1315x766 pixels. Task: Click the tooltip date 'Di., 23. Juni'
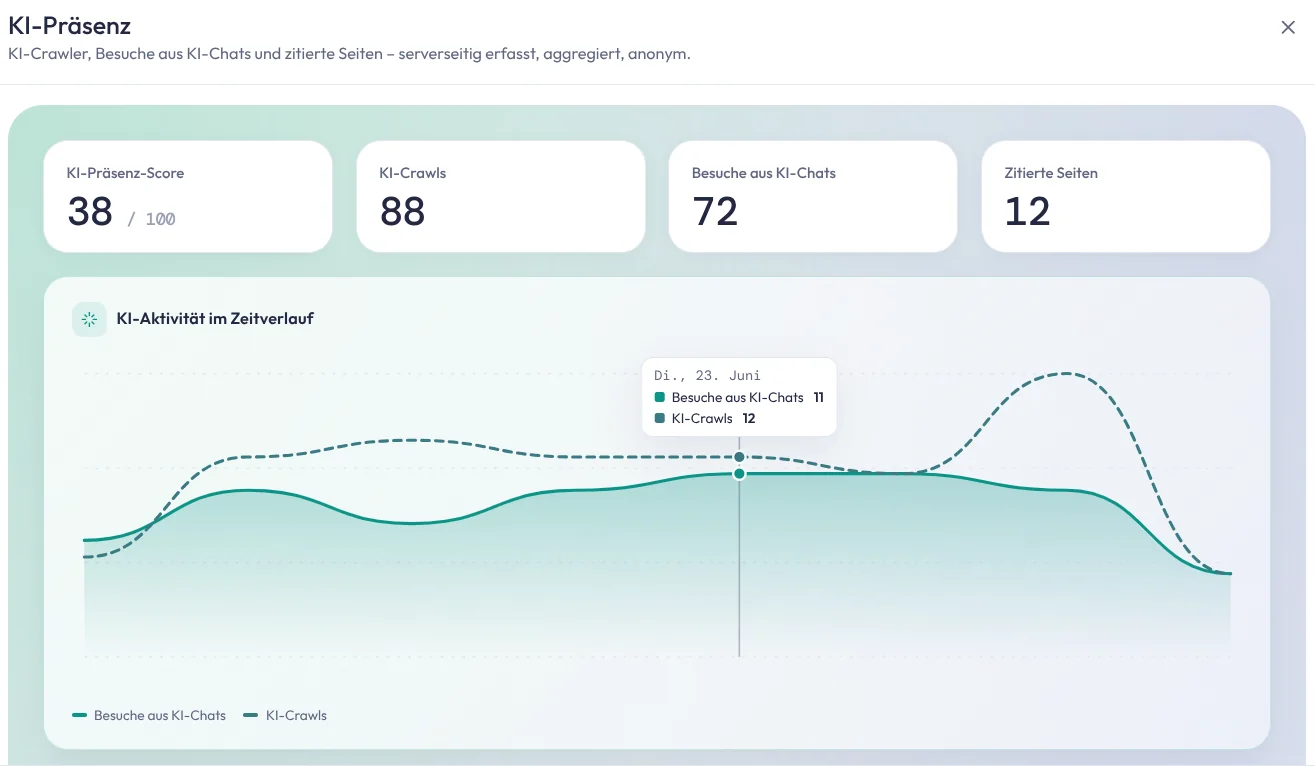707,375
